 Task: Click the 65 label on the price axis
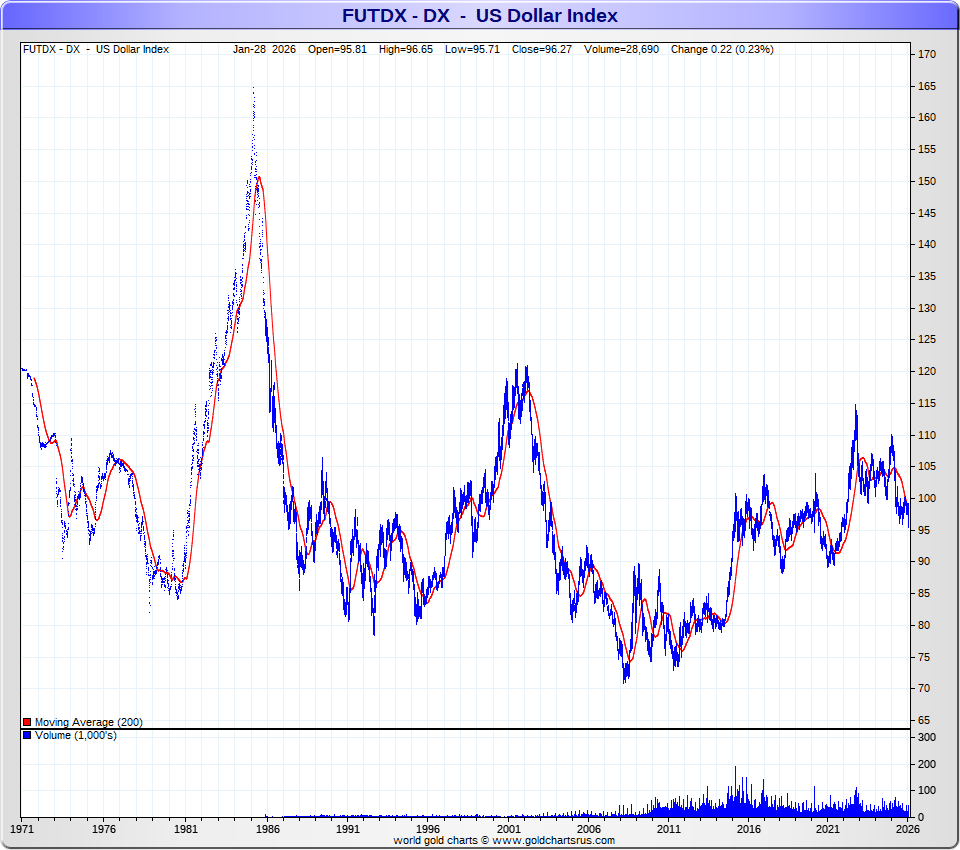click(x=924, y=720)
